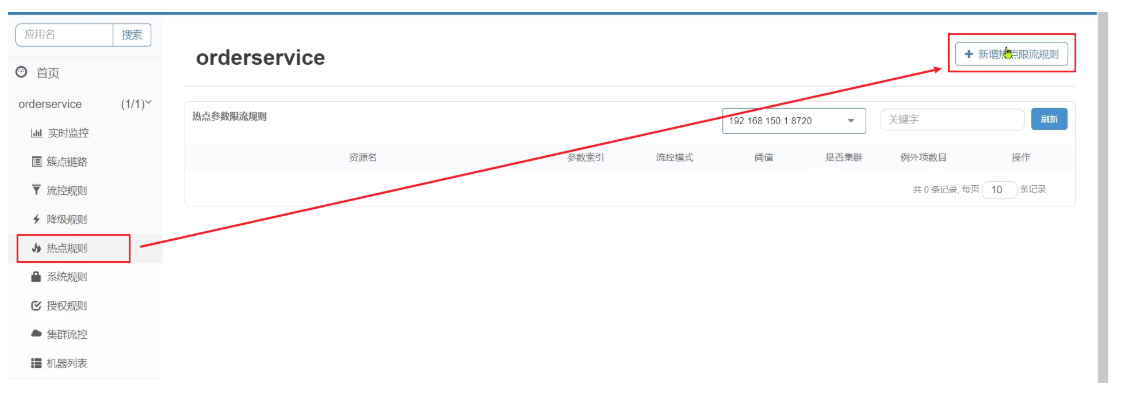Click the funnel icon for 流控规则

(x=36, y=191)
